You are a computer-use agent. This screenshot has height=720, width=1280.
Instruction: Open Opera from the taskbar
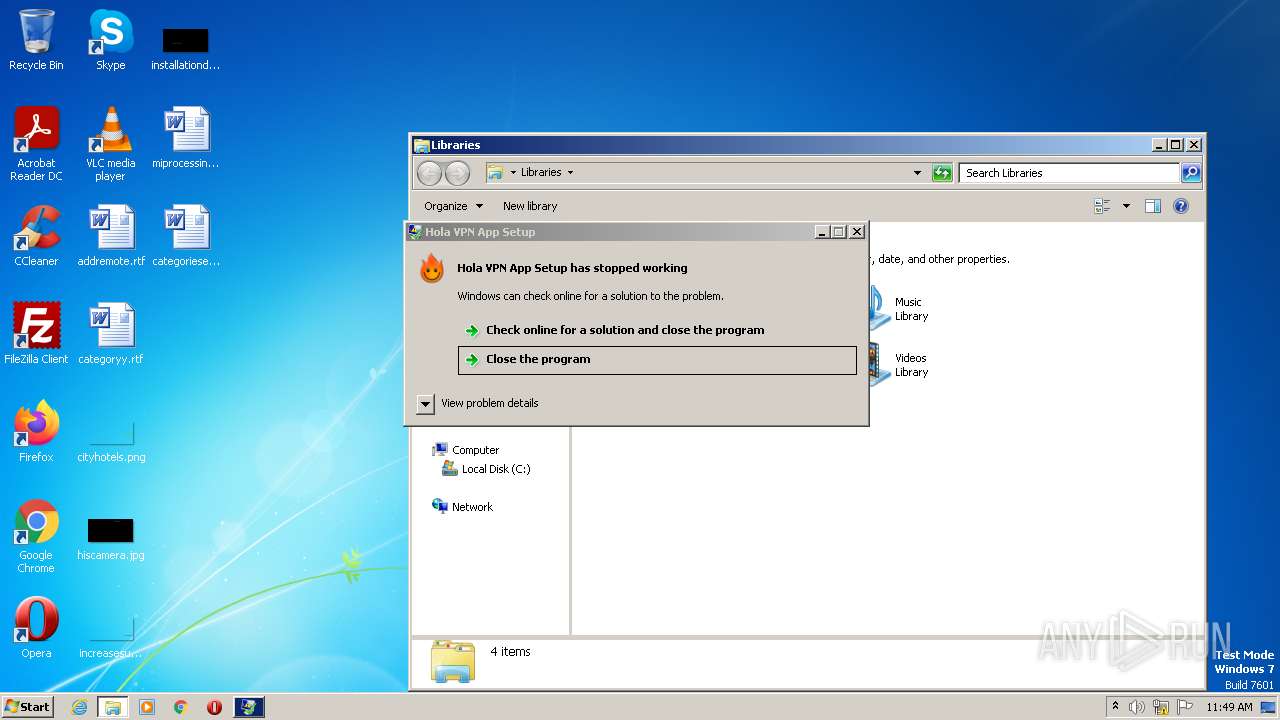214,707
